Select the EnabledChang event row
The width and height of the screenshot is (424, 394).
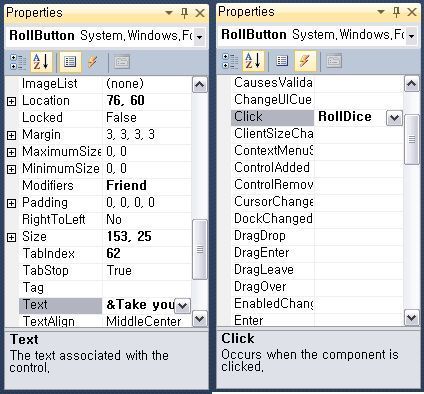(x=317, y=304)
